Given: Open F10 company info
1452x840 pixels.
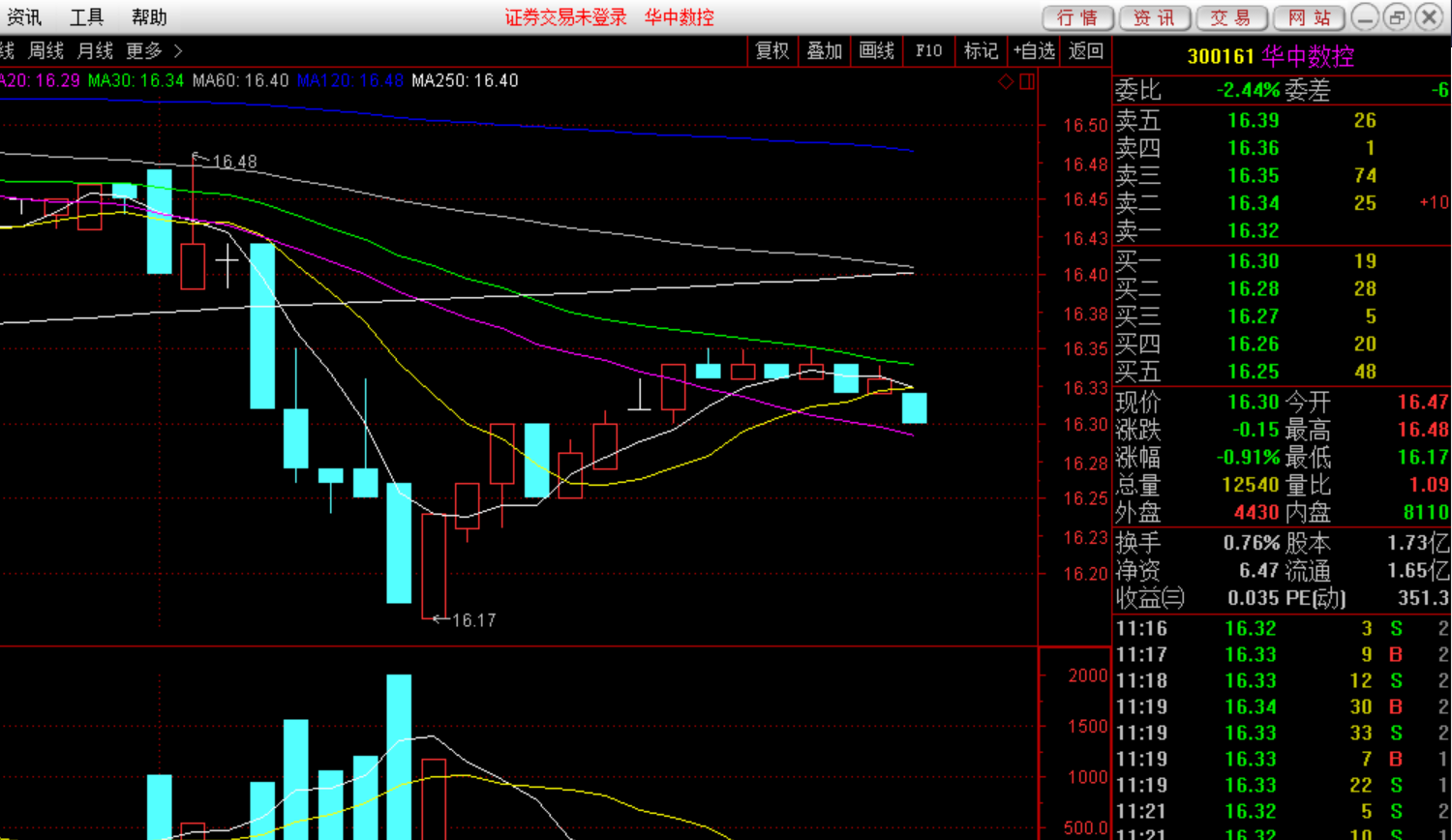Looking at the screenshot, I should click(x=929, y=51).
